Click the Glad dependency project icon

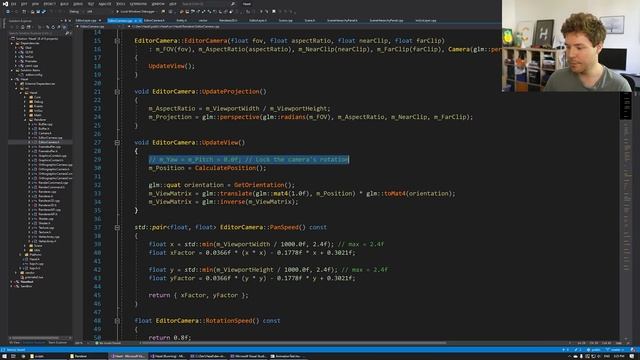click(21, 47)
